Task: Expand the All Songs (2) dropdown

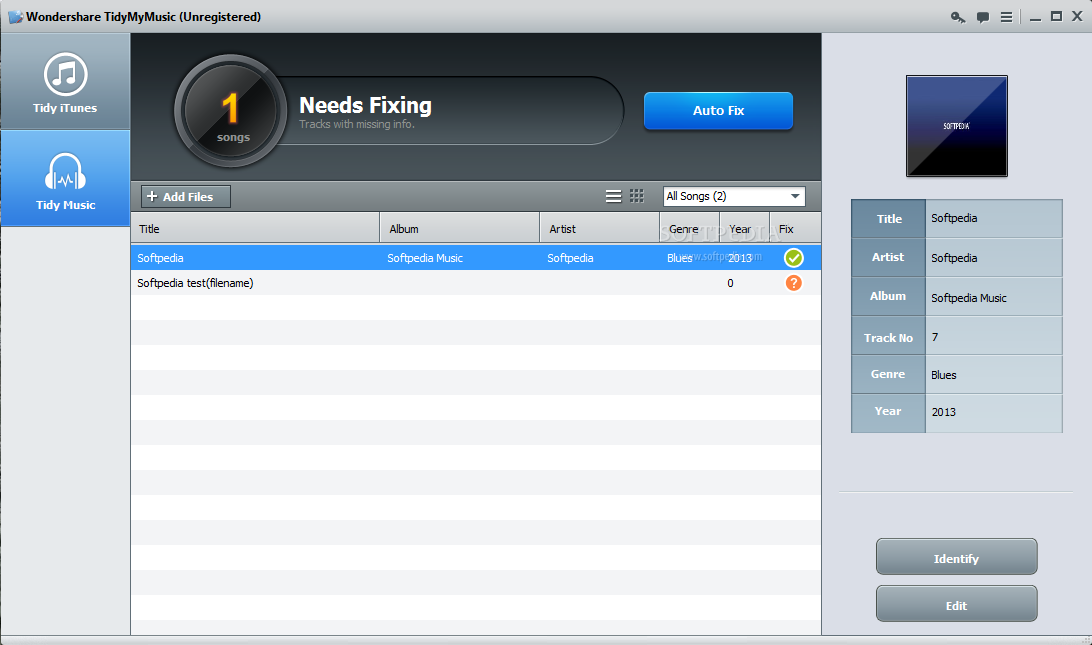Action: 734,196
